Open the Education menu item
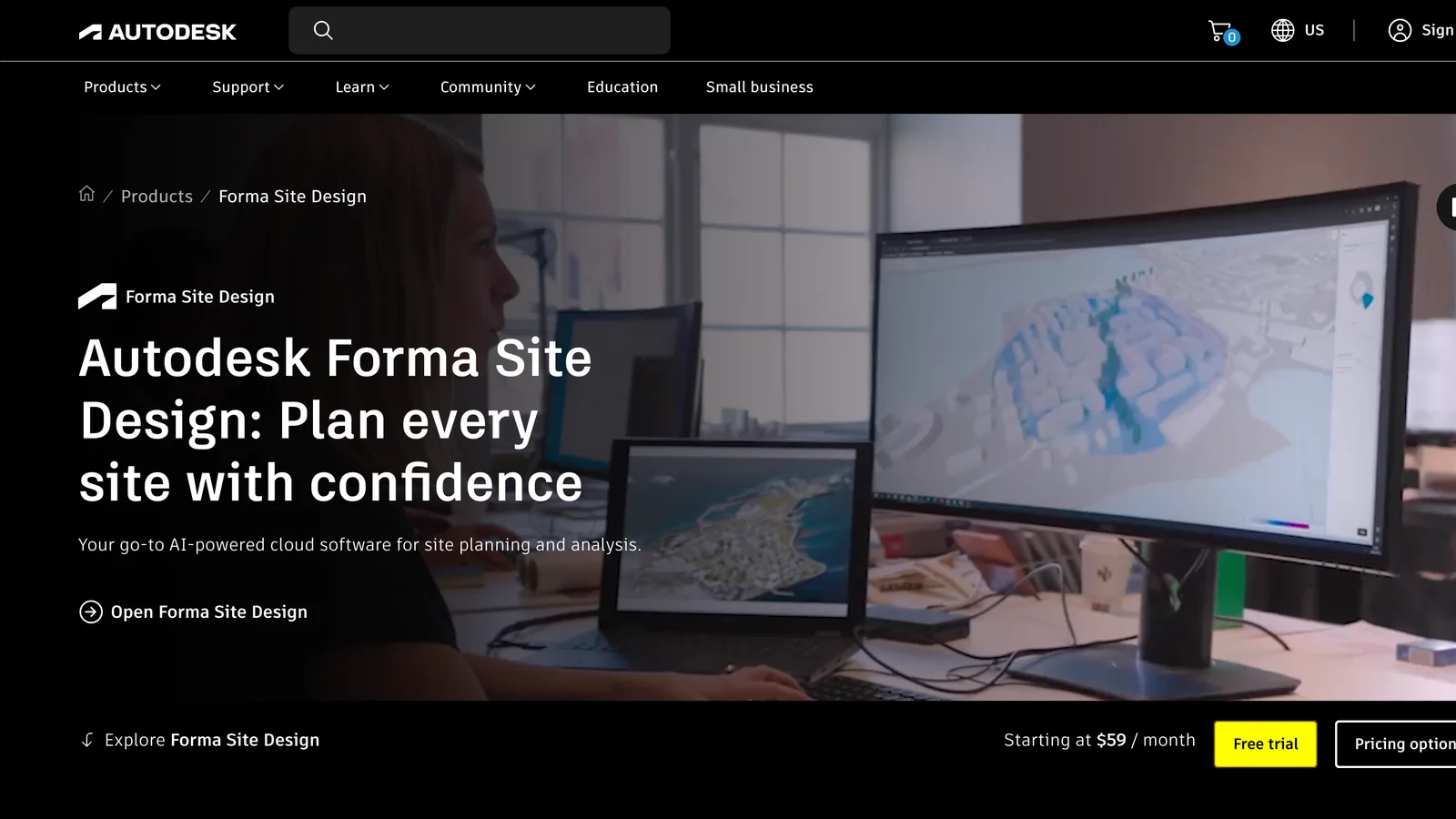This screenshot has width=1456, height=819. (x=622, y=87)
